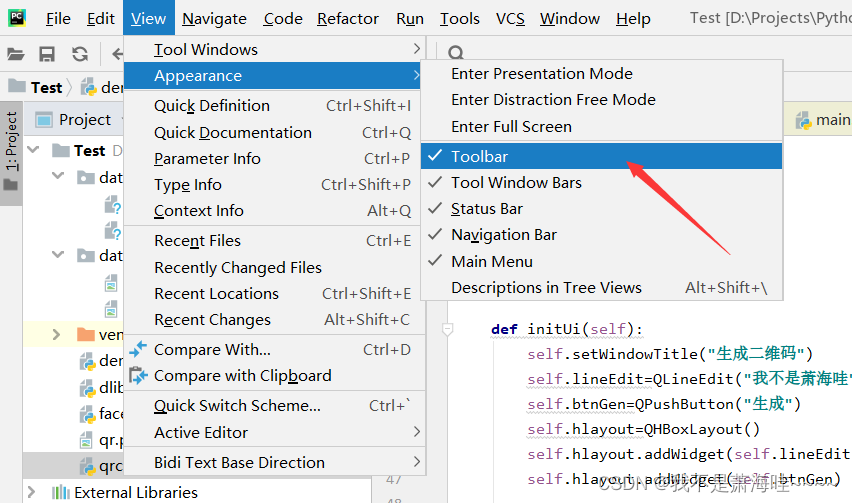Click the main Python file tab
The height and width of the screenshot is (503, 852).
pos(822,120)
